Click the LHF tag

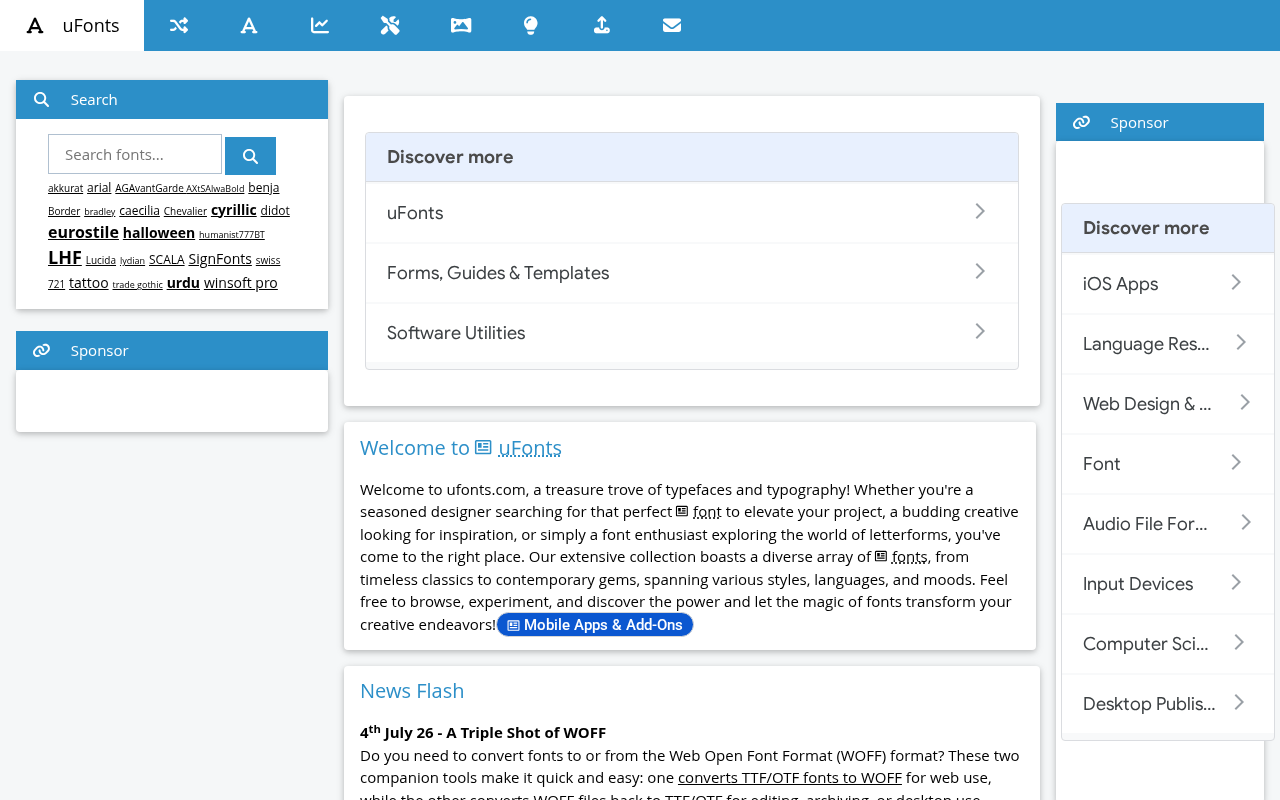65,257
